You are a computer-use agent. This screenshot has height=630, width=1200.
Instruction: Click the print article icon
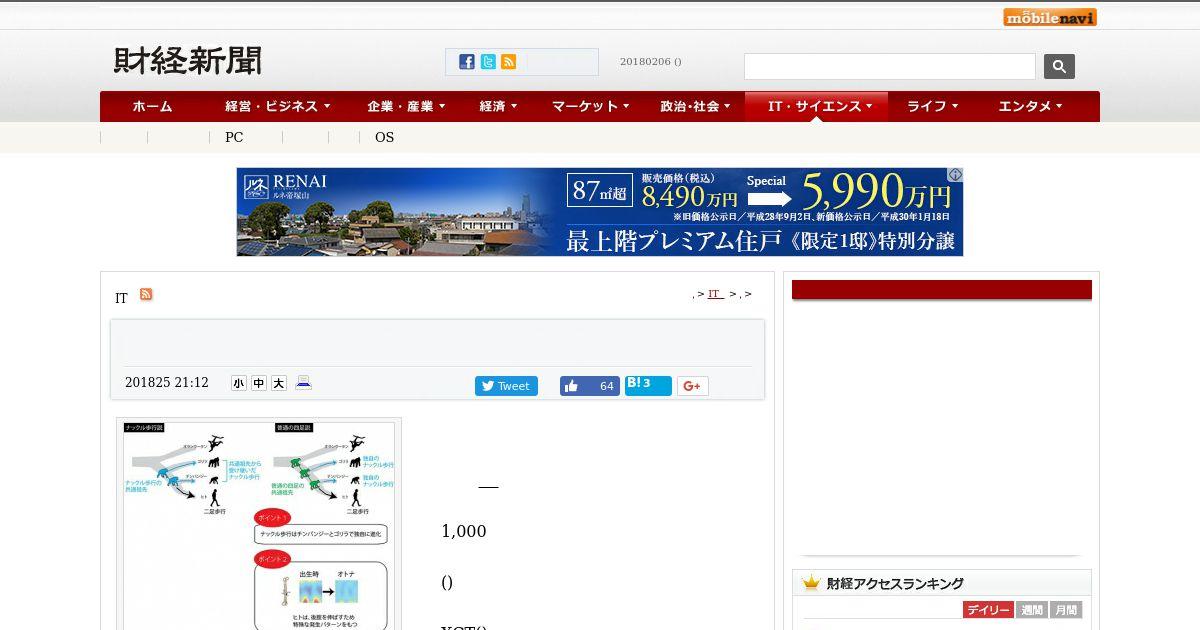click(304, 382)
